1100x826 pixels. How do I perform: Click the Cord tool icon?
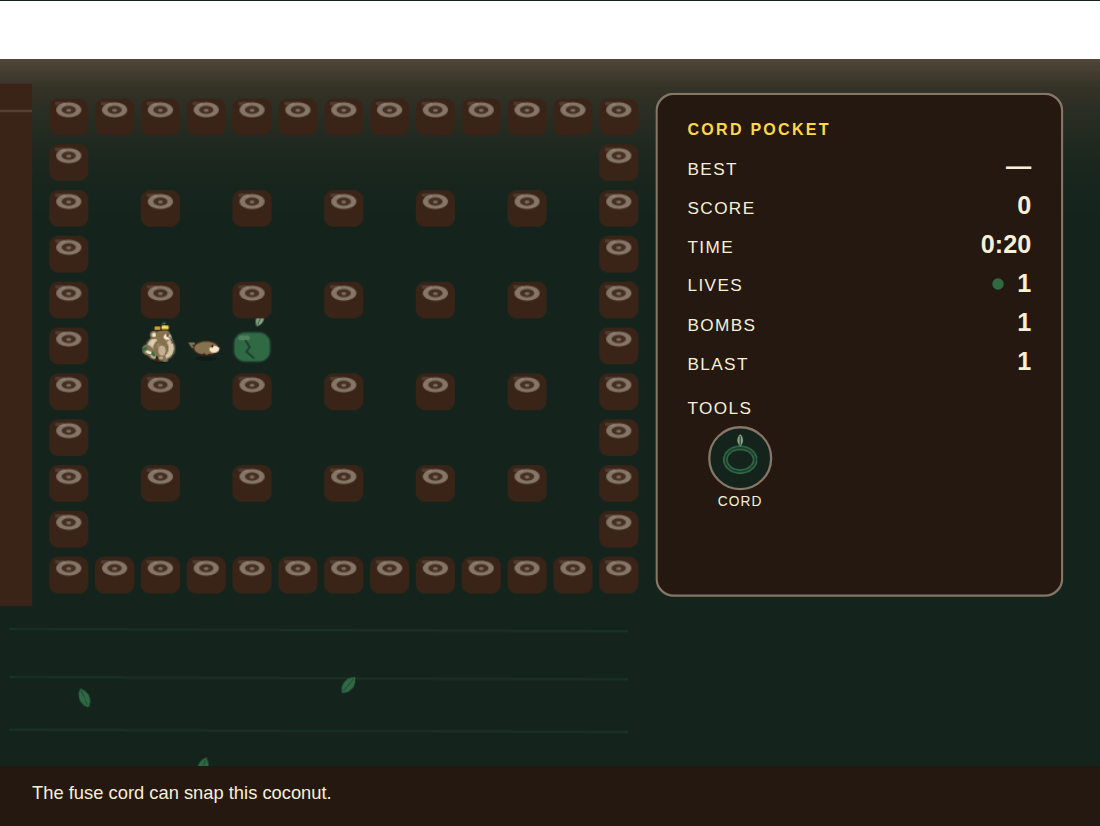(740, 458)
